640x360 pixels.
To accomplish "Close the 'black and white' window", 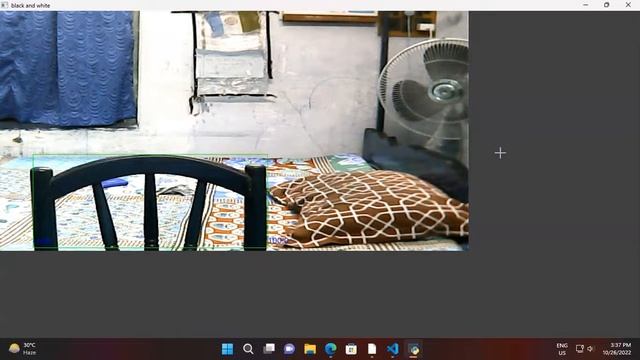I will [628, 5].
